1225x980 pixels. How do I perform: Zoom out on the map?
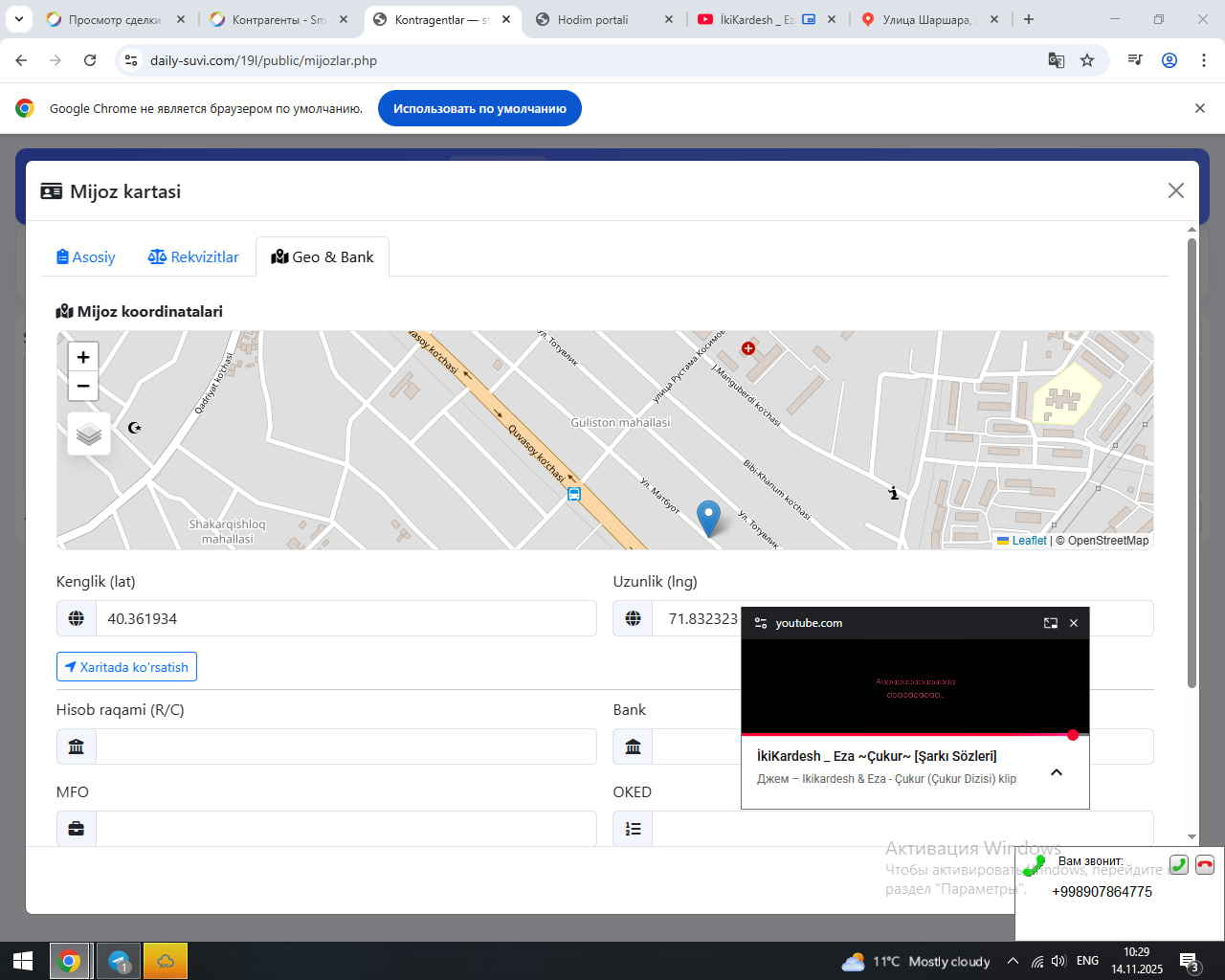83,387
